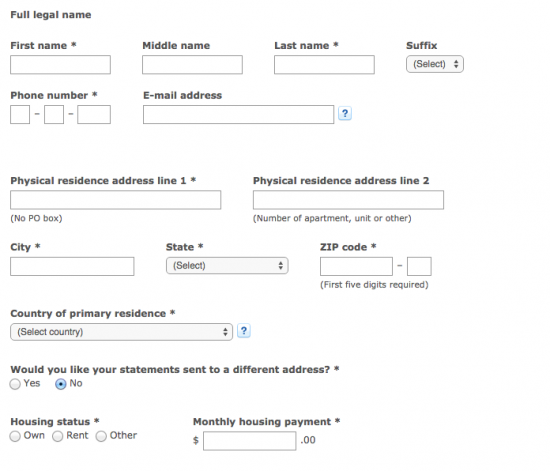This screenshot has height=471, width=550.
Task: Select No for statements to different address
Action: coord(61,384)
